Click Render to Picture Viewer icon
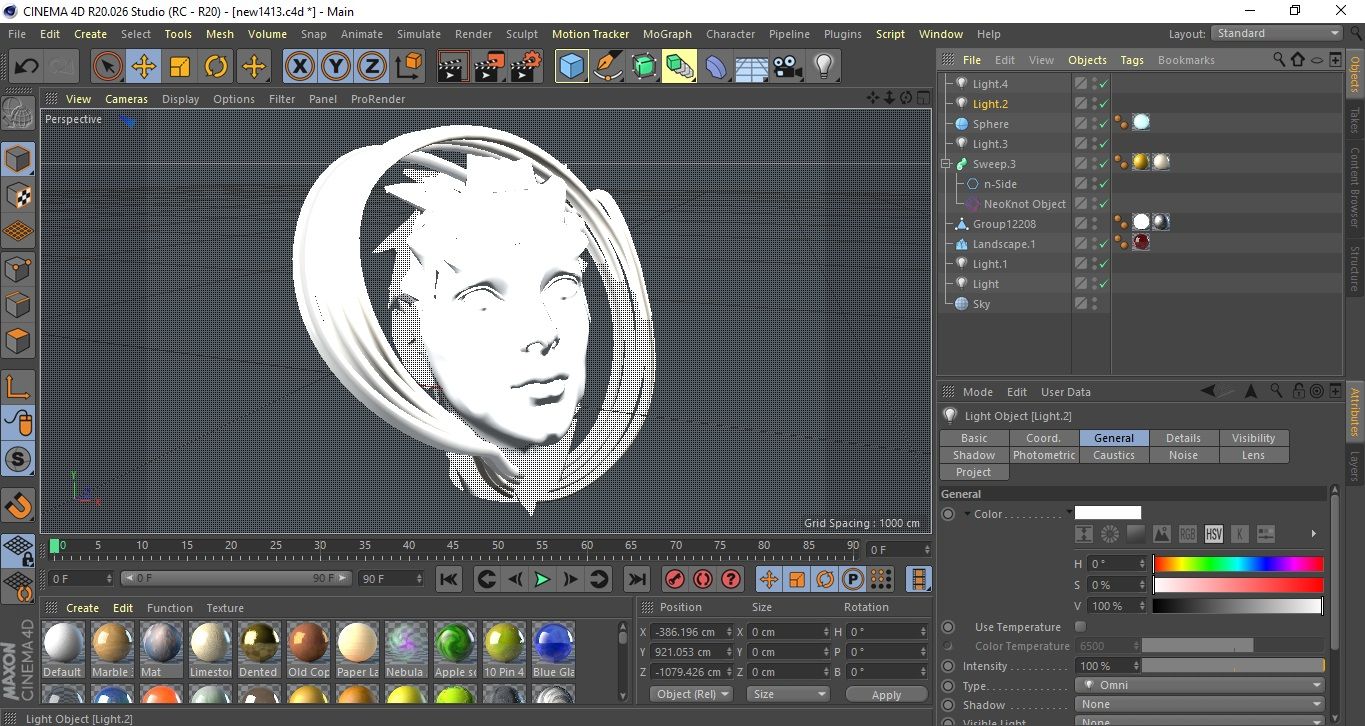 click(488, 67)
